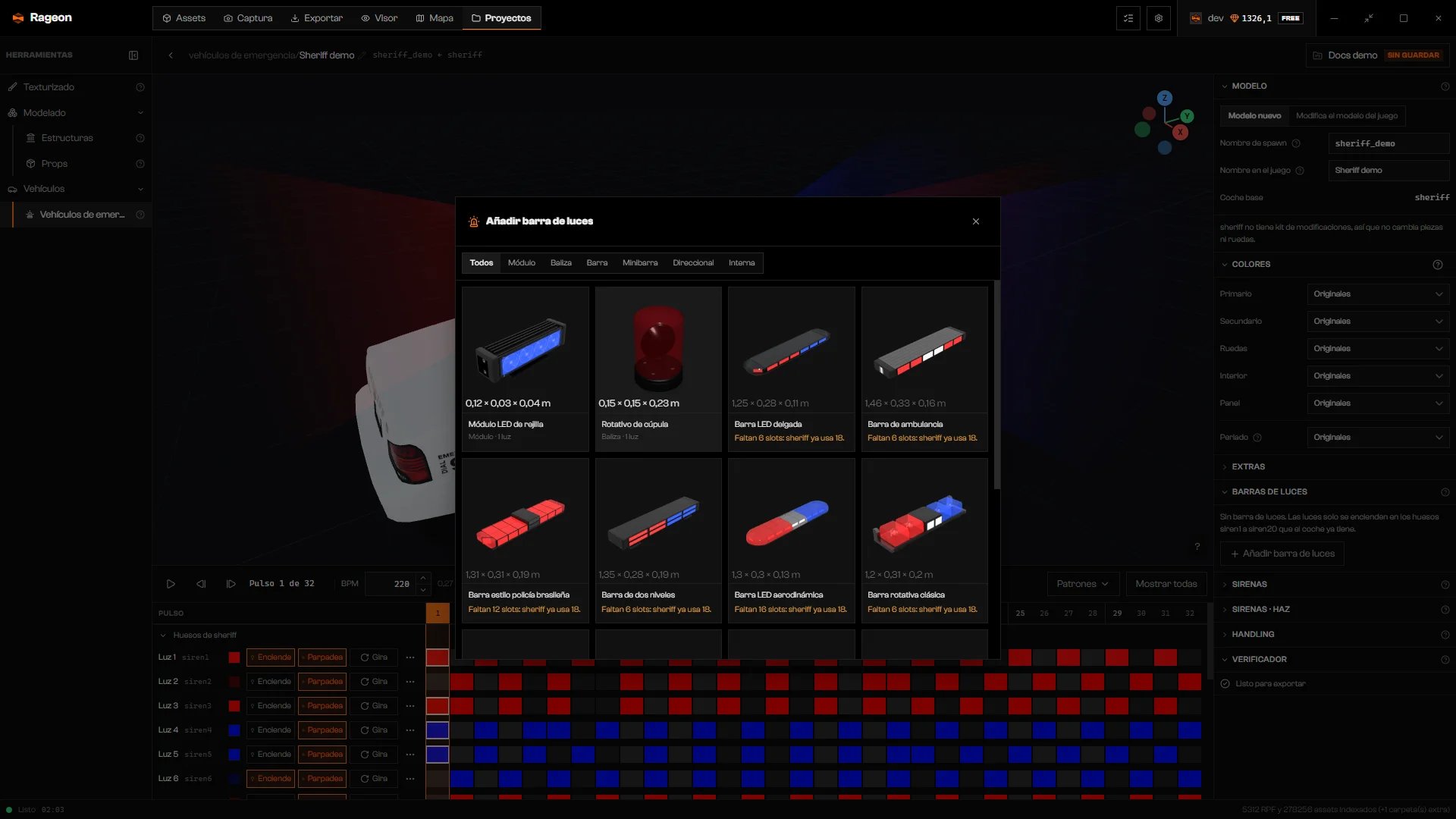Open the Mapa tab
This screenshot has height=819, width=1456.
tap(435, 18)
